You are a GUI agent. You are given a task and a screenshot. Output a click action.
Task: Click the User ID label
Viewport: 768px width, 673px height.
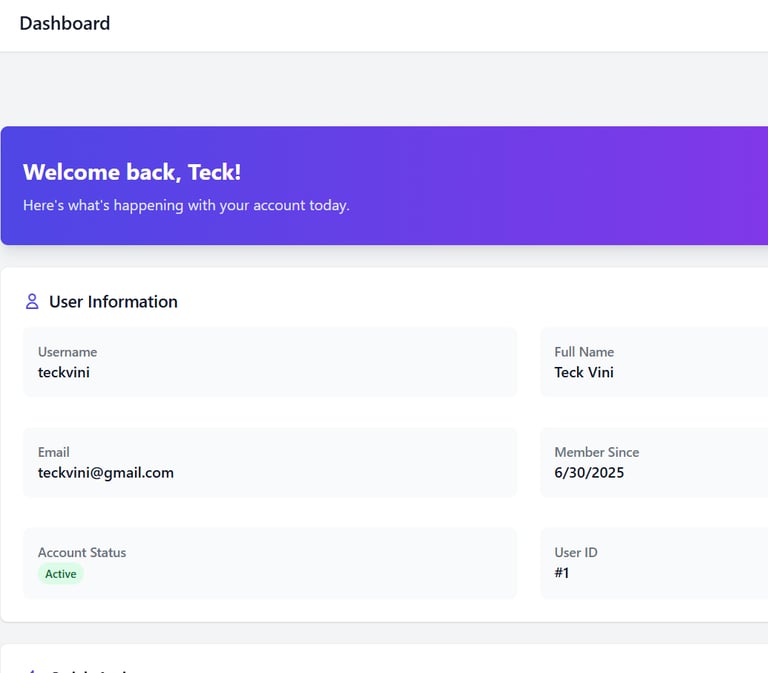coord(576,553)
